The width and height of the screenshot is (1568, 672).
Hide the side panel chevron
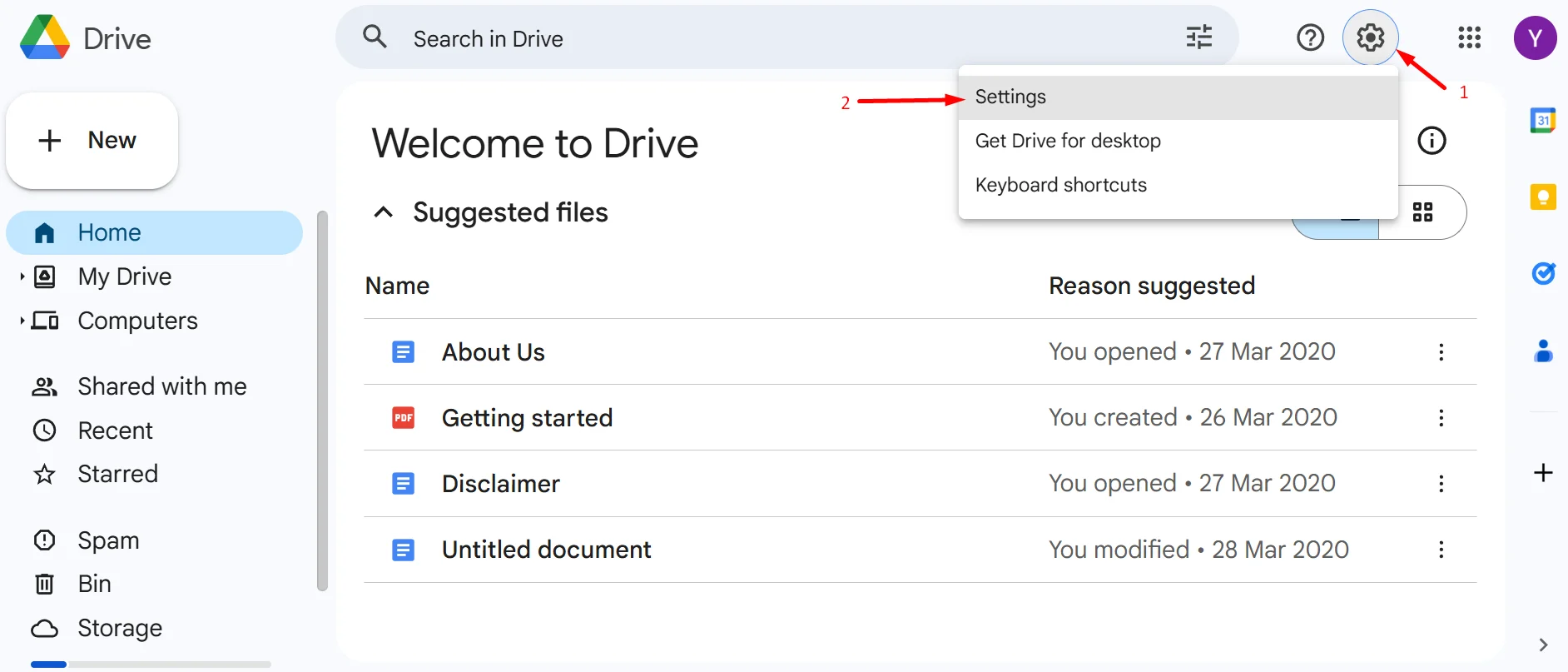(x=1543, y=645)
